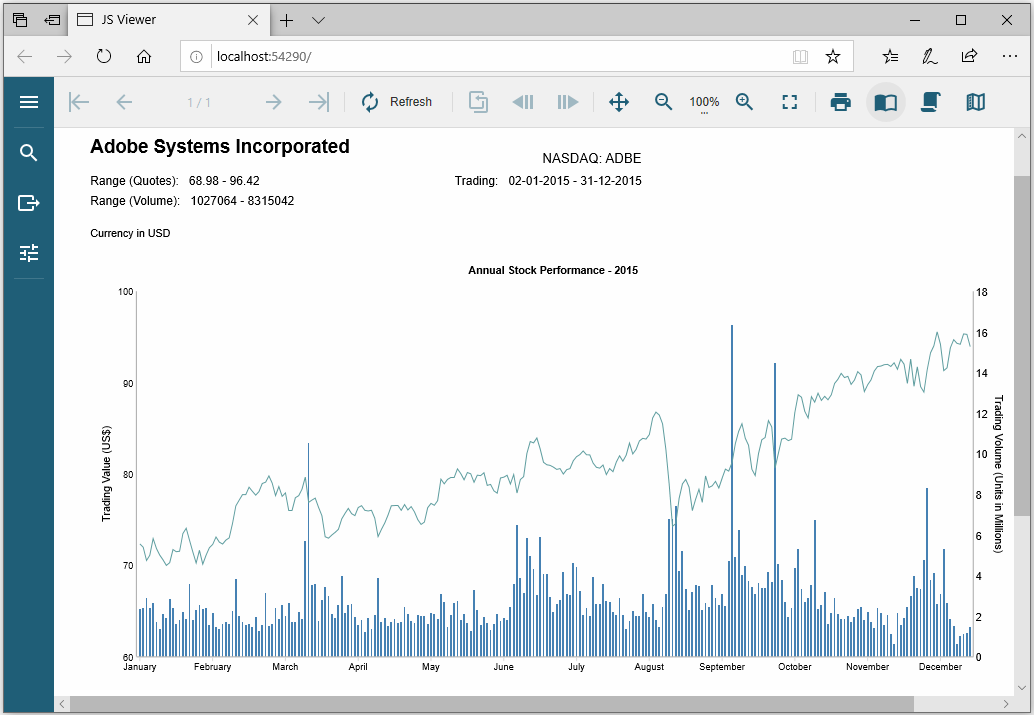Open the browser tab actions chevron
The width and height of the screenshot is (1034, 715).
point(318,20)
